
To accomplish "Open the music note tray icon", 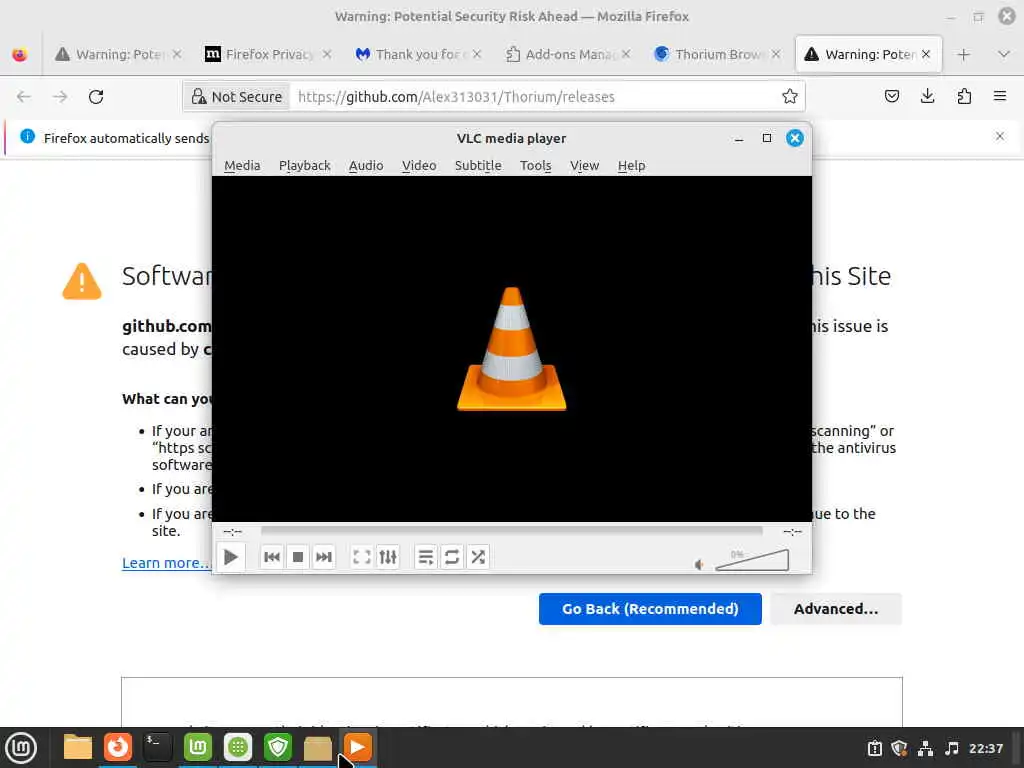I will (x=952, y=748).
